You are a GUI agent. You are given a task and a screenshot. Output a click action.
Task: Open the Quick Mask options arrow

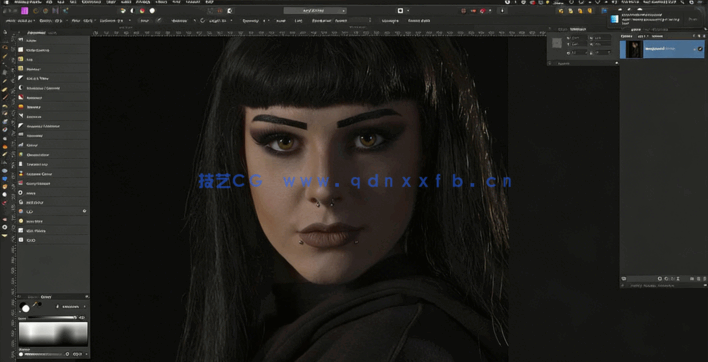409,10
